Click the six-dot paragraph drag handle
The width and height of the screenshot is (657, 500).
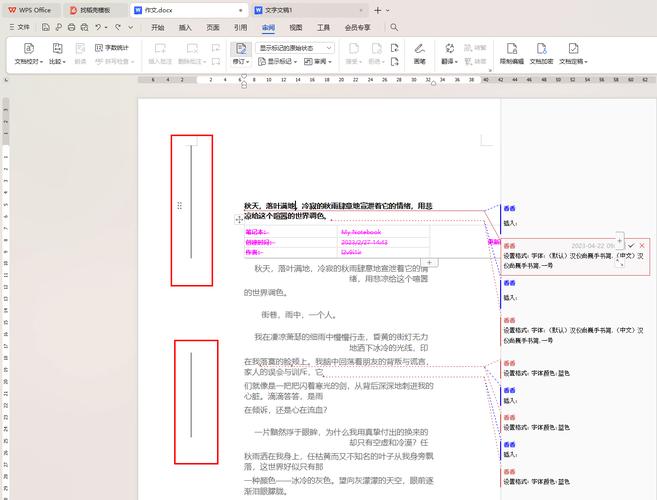click(179, 205)
